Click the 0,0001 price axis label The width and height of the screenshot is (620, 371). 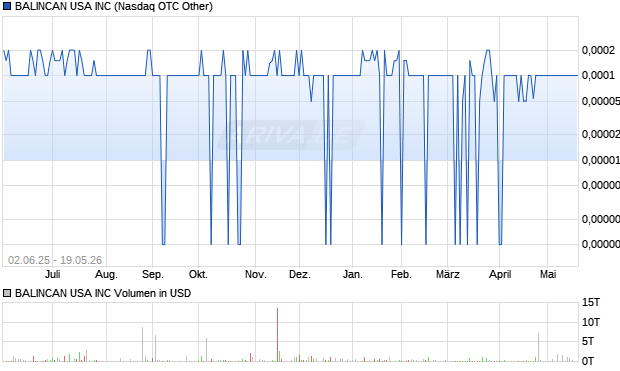[x=598, y=75]
